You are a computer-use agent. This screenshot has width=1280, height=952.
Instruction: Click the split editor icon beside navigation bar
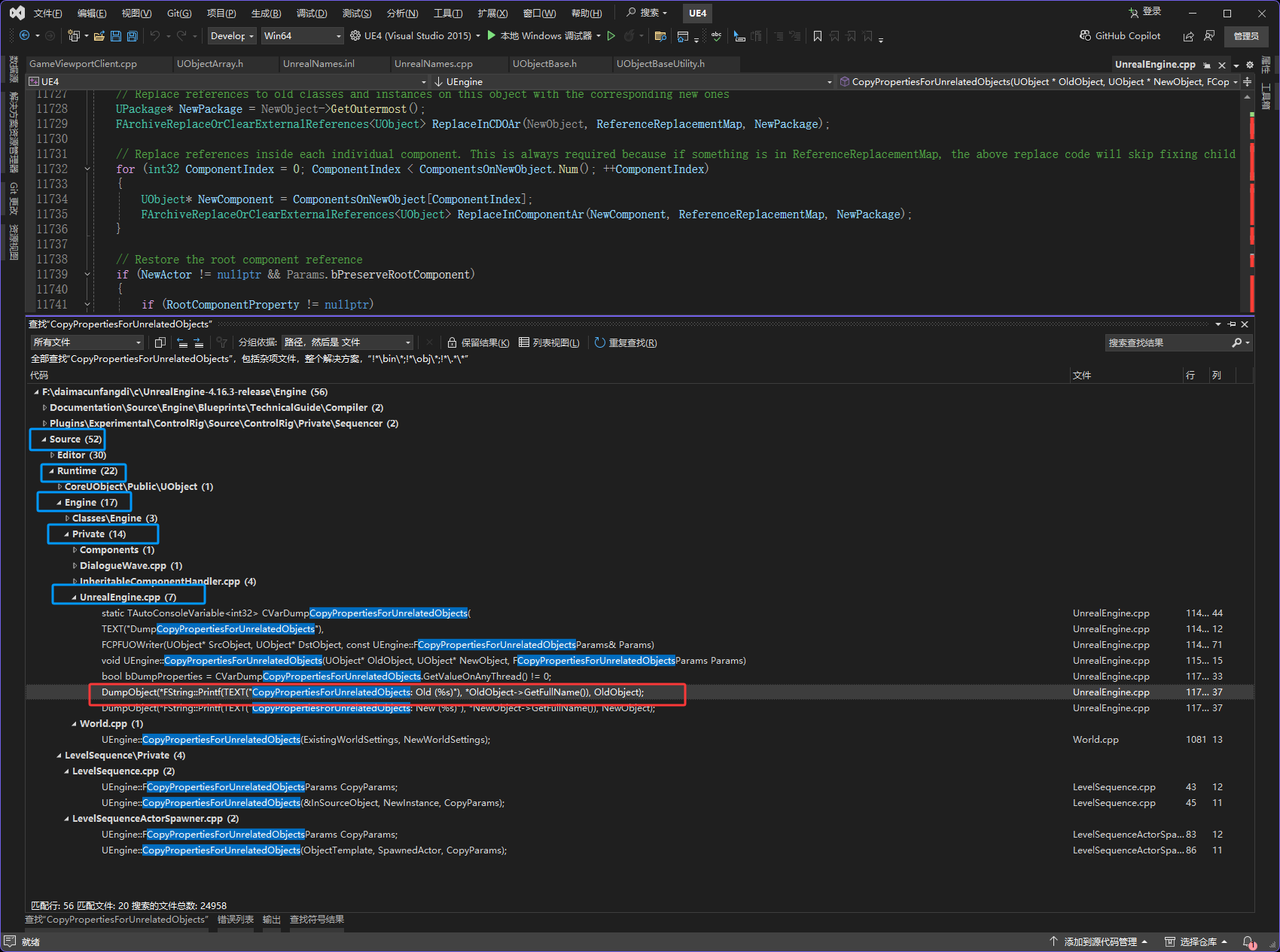point(1248,81)
